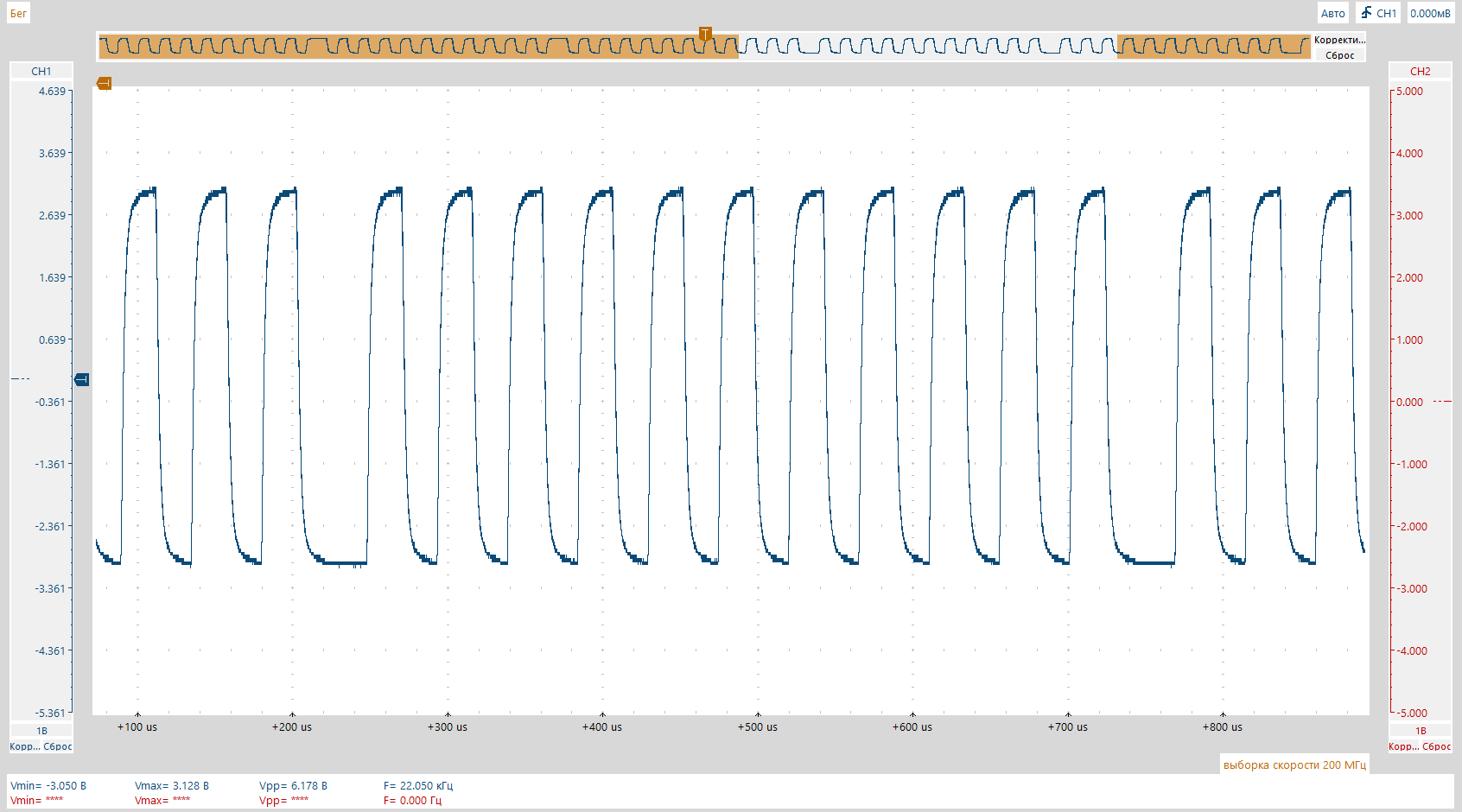Click the CH1 F= 22.050 кГц frequency readout
This screenshot has width=1462, height=812.
coord(418,786)
